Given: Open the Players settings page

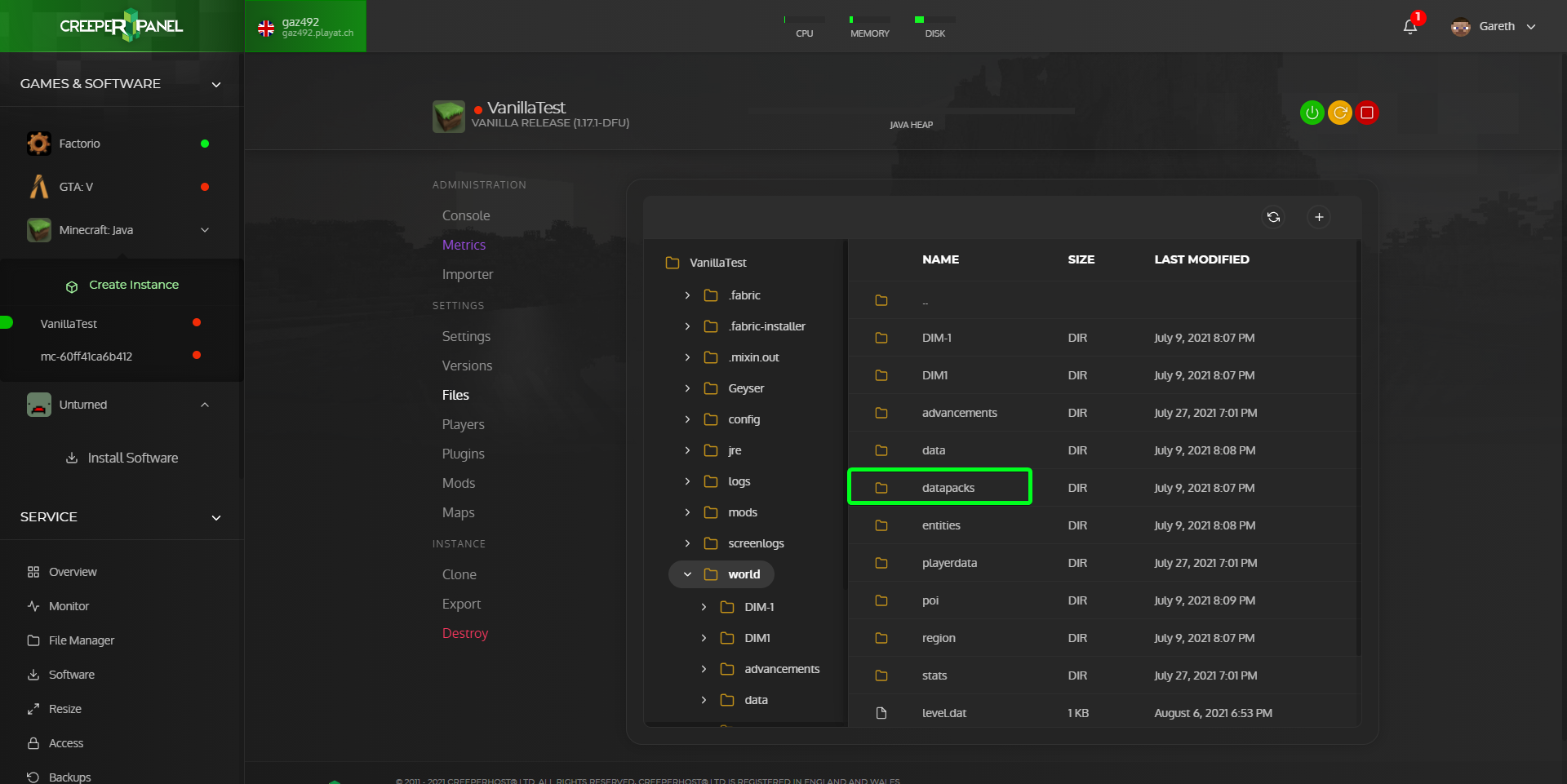Looking at the screenshot, I should 463,424.
